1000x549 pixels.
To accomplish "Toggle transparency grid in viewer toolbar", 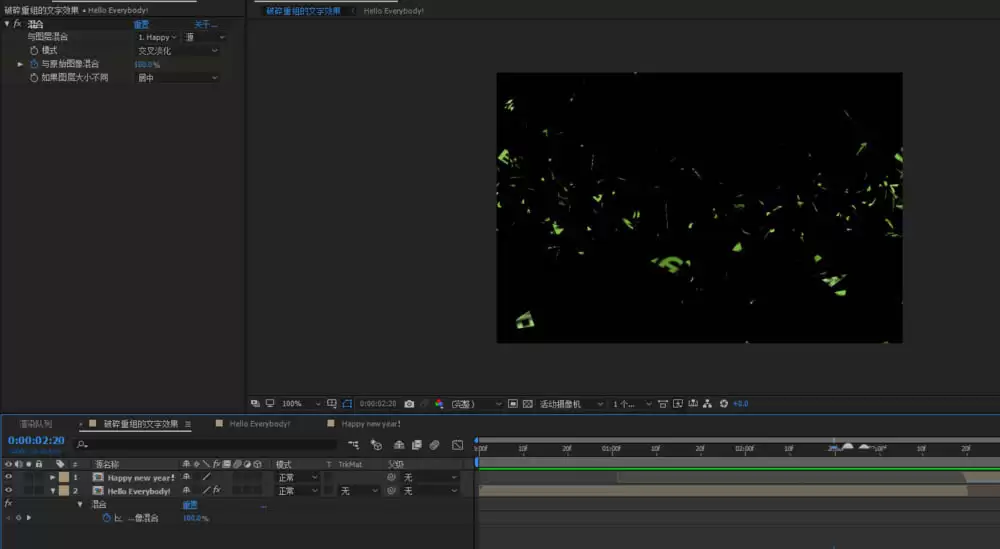I will coord(527,404).
